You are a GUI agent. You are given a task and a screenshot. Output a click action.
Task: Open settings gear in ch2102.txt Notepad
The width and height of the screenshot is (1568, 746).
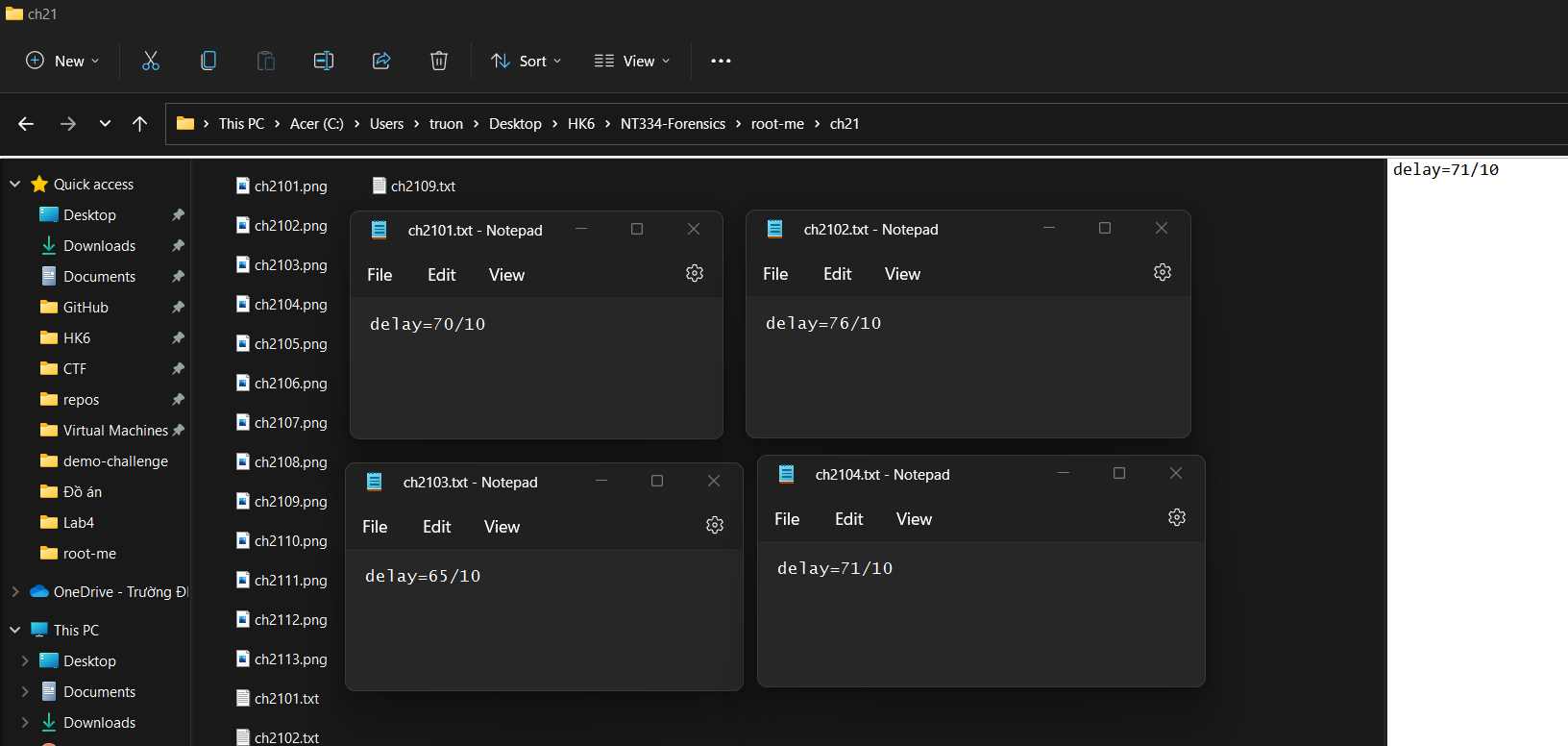[x=1163, y=272]
